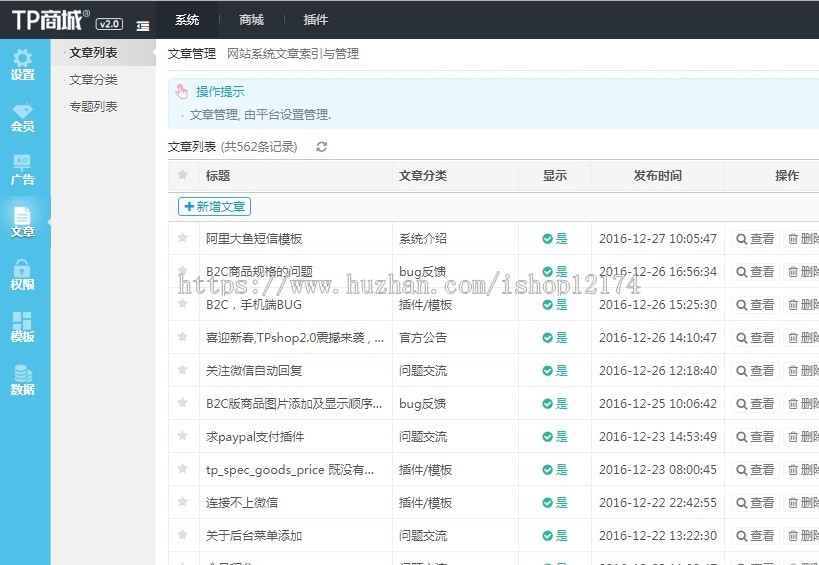Open the 权限 permissions sidebar icon
This screenshot has height=565, width=819.
point(22,275)
